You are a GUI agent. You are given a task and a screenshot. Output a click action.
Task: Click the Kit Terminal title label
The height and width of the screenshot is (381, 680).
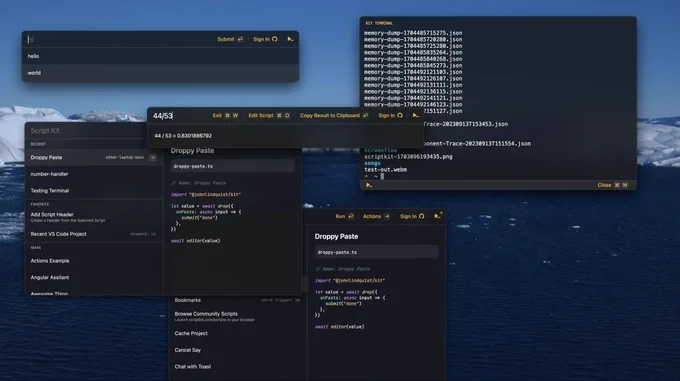tap(379, 23)
